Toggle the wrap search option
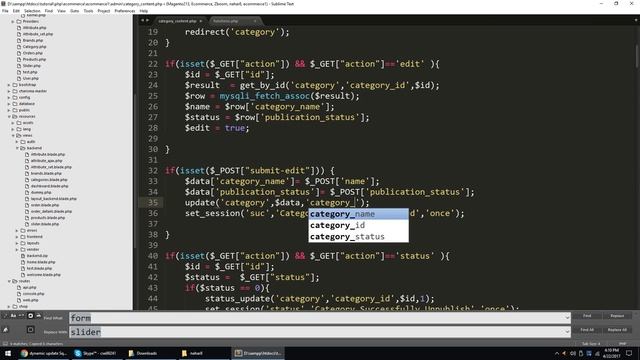The width and height of the screenshot is (640, 360). tap(30, 316)
